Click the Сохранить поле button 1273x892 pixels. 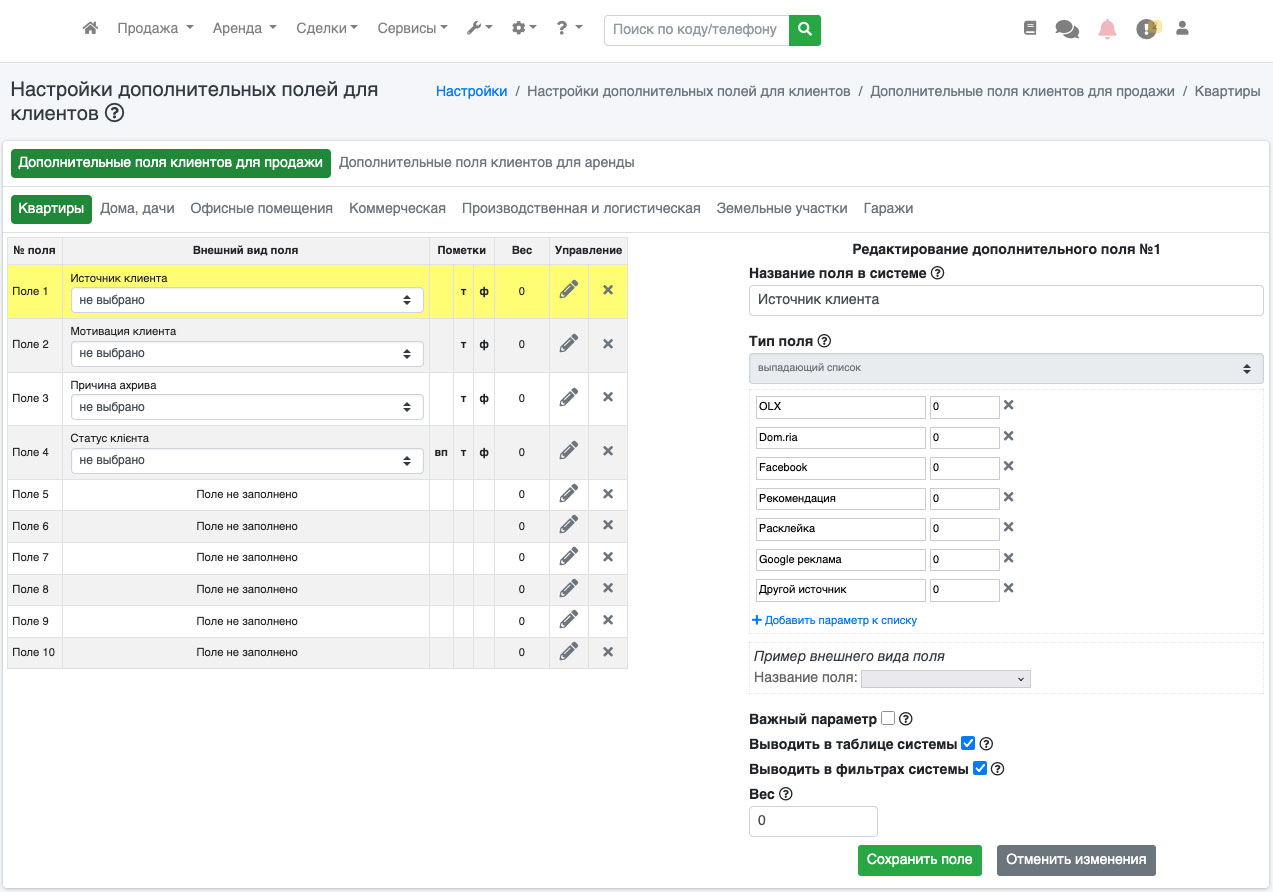[x=919, y=860]
